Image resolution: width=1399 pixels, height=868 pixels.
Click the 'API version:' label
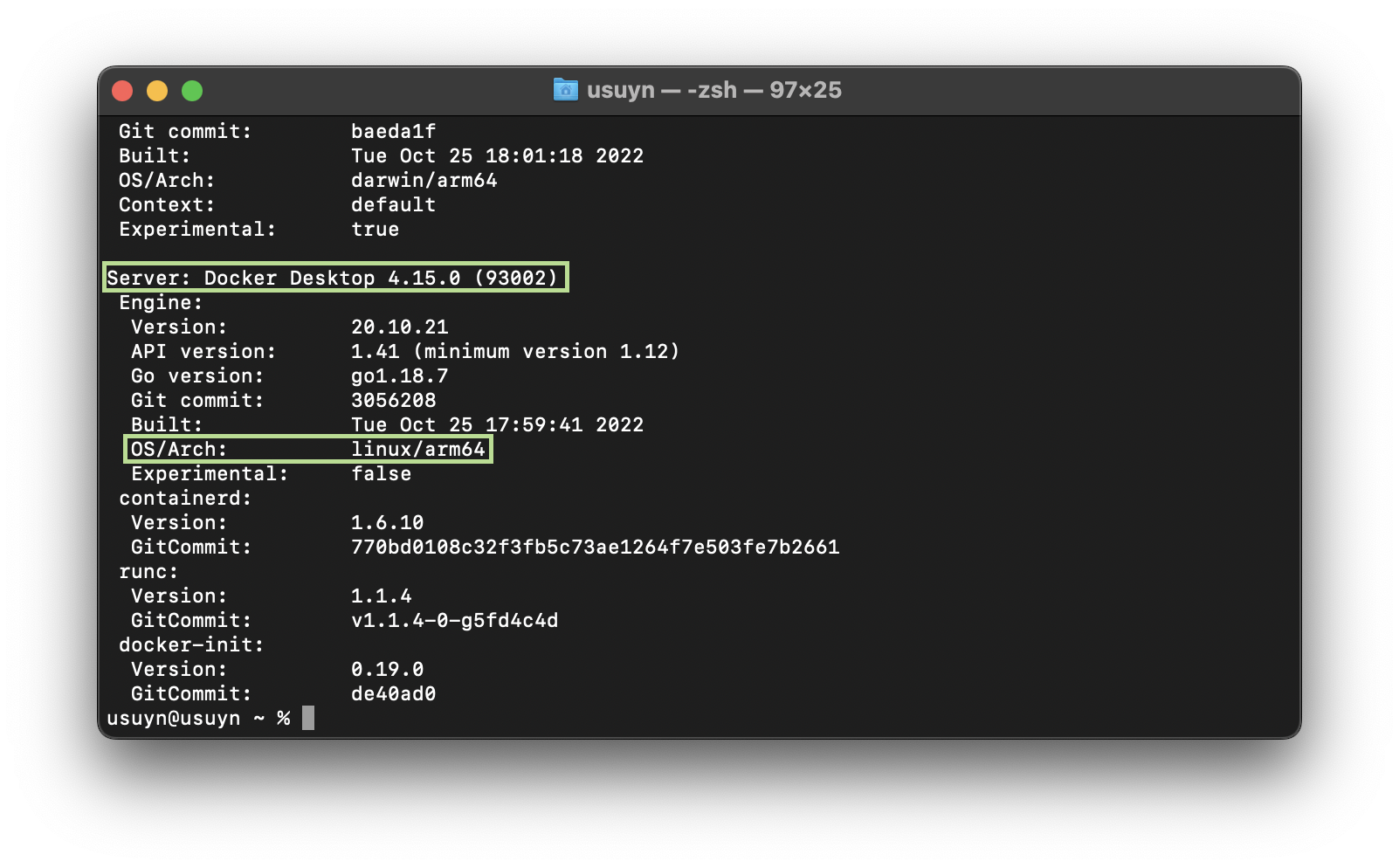click(x=203, y=351)
